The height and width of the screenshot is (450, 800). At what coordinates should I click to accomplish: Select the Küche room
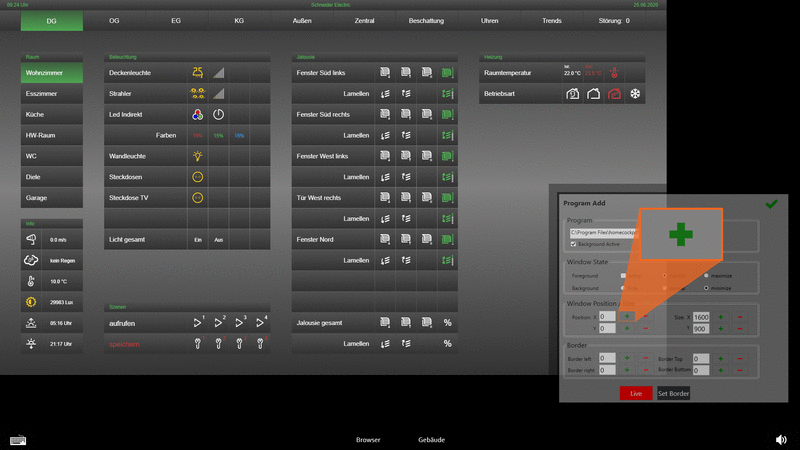(x=42, y=115)
